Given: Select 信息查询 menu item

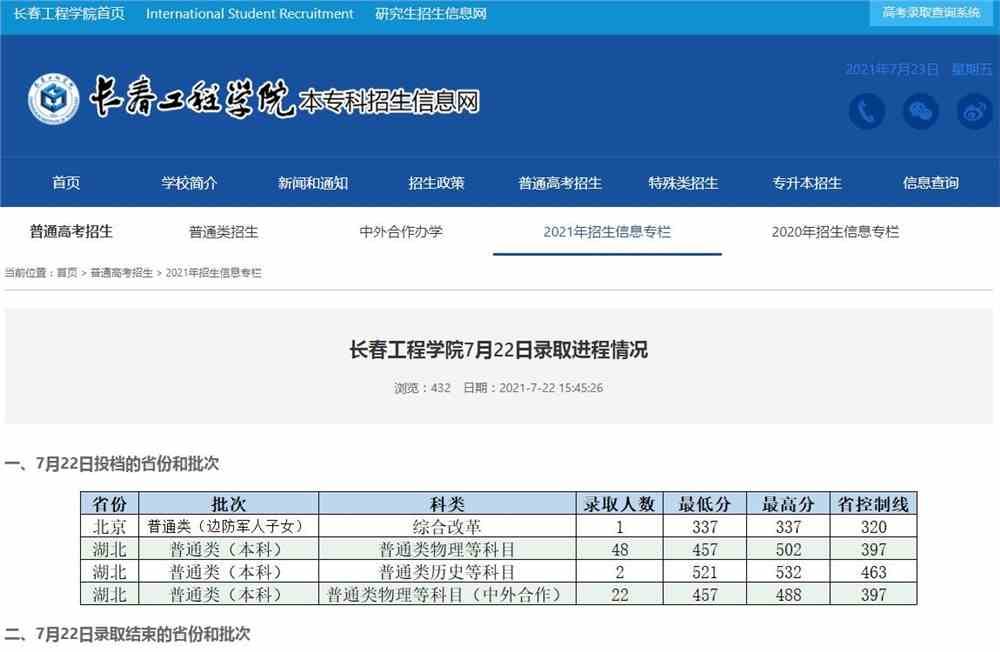Looking at the screenshot, I should [x=930, y=183].
